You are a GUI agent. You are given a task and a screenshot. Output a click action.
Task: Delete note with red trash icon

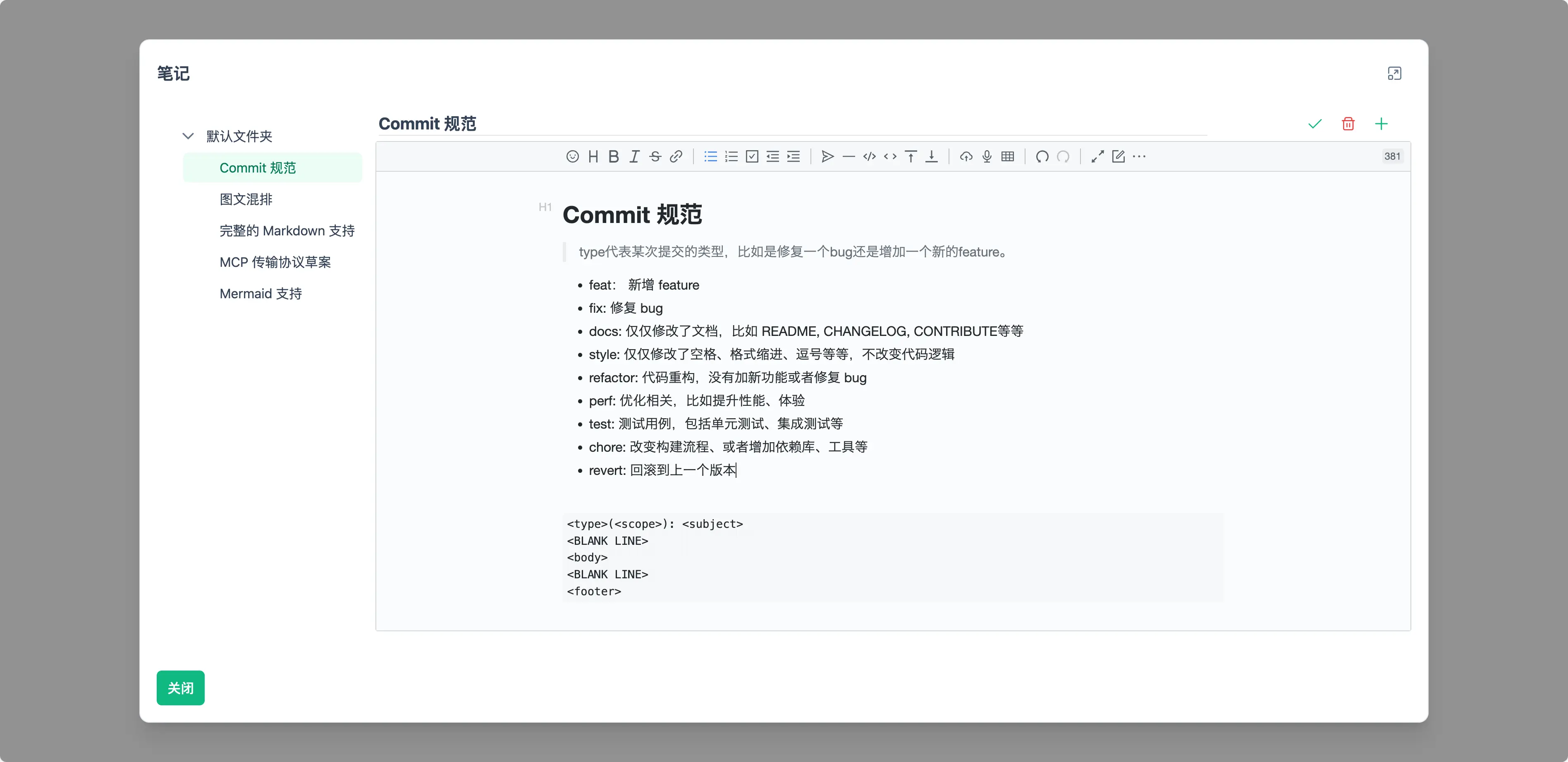pyautogui.click(x=1348, y=124)
